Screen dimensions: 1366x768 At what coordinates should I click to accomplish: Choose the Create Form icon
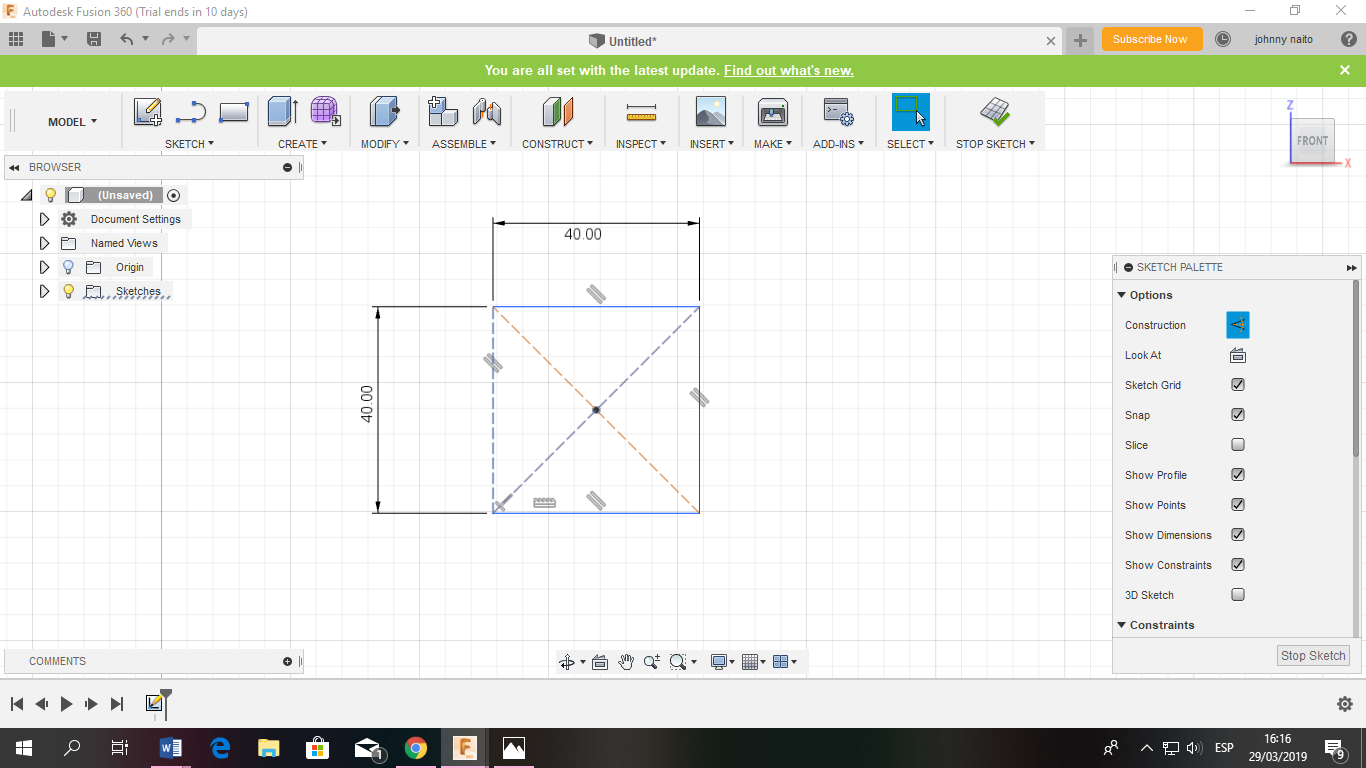point(325,111)
